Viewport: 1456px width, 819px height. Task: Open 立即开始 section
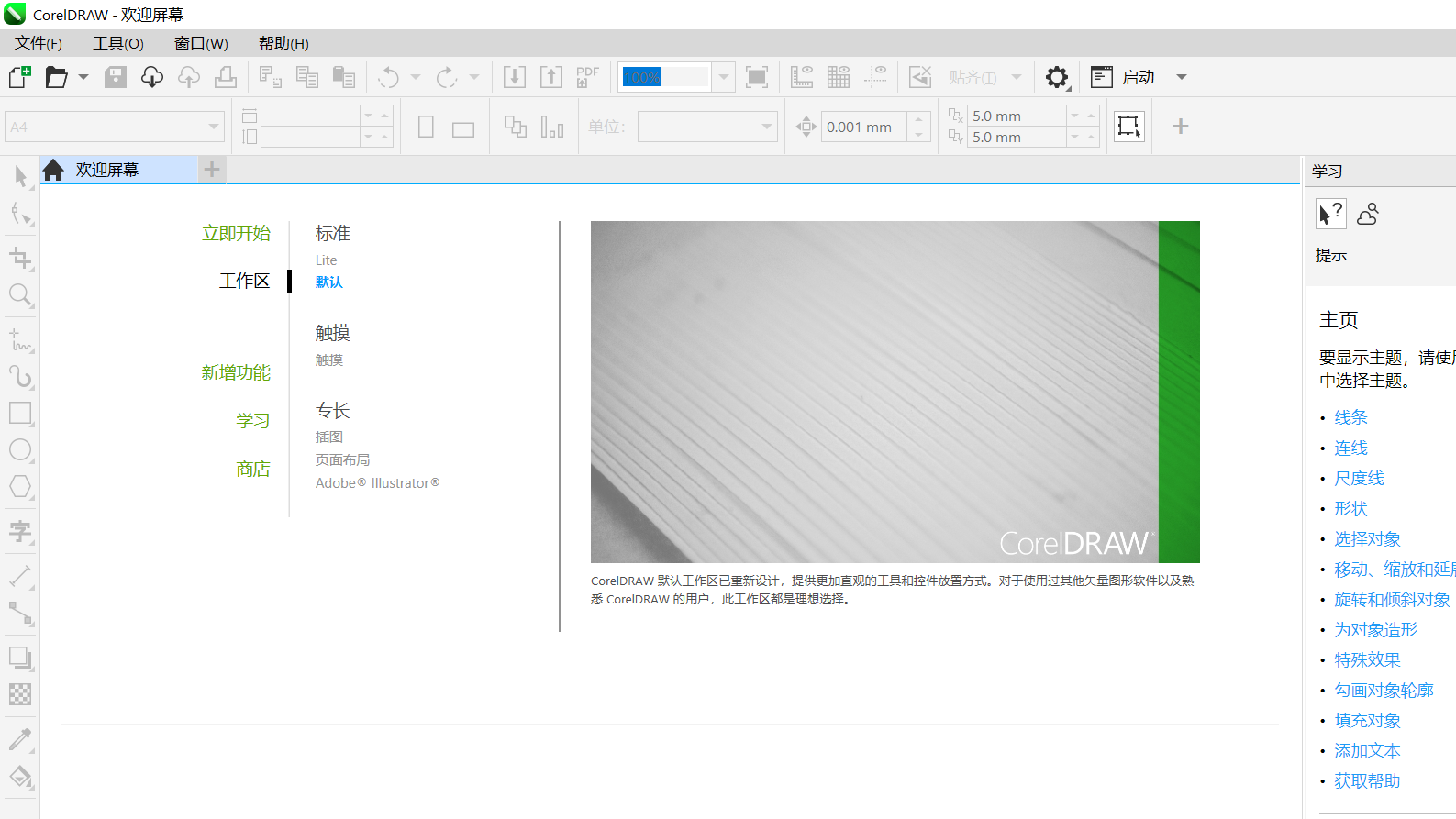click(x=236, y=233)
